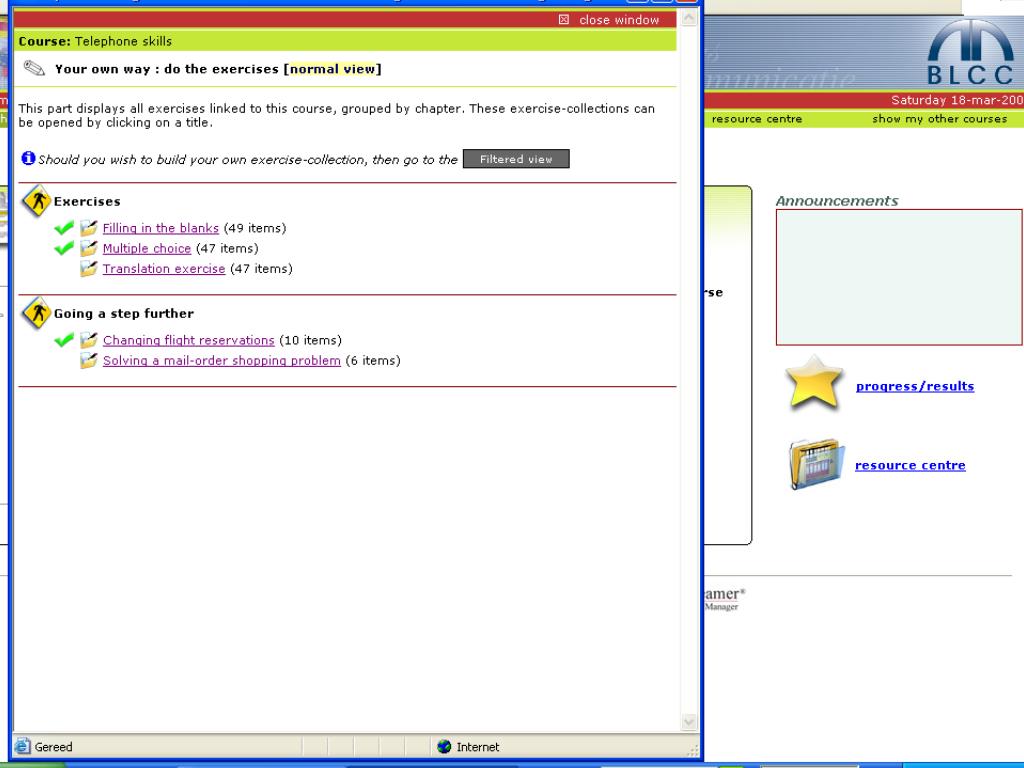Open Solving a mail-order shopping problem
This screenshot has width=1024, height=768.
pos(221,361)
